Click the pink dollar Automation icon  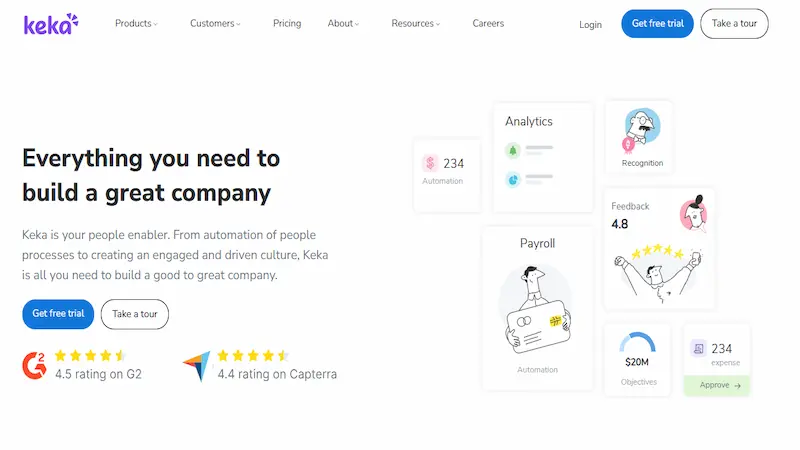(430, 163)
